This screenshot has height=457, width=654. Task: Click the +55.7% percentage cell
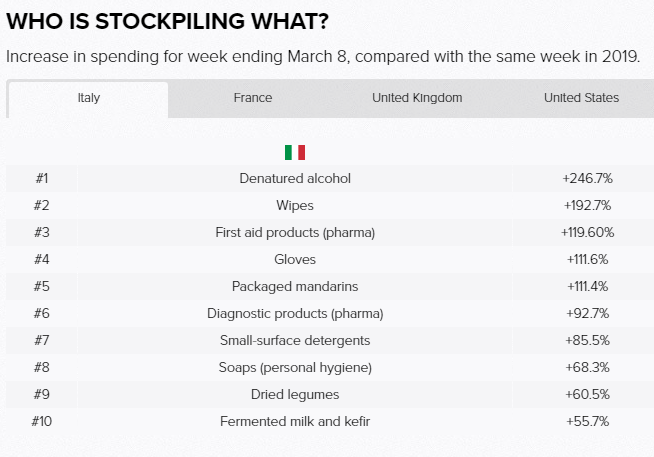587,421
